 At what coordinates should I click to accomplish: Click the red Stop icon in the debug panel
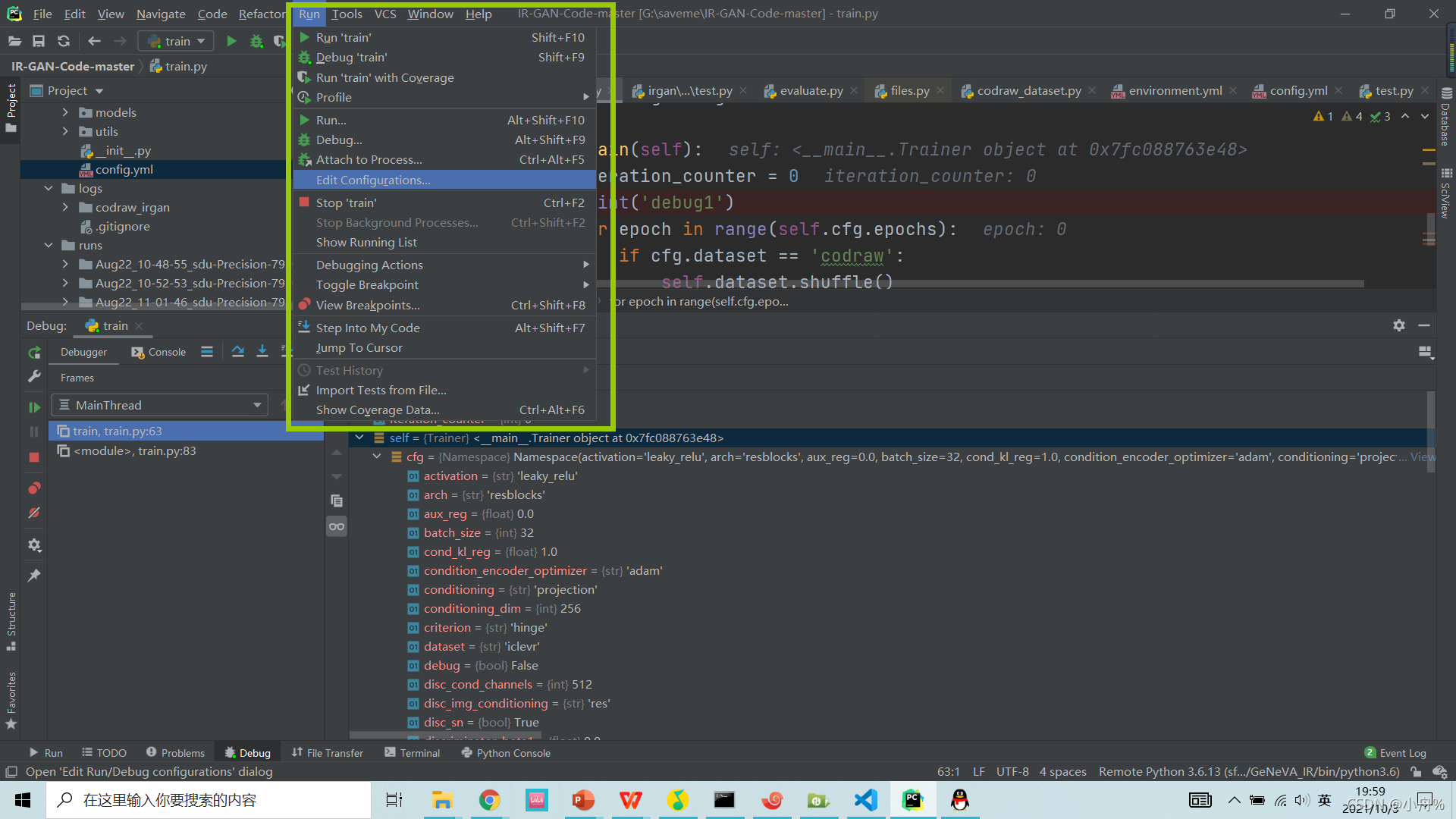[34, 457]
